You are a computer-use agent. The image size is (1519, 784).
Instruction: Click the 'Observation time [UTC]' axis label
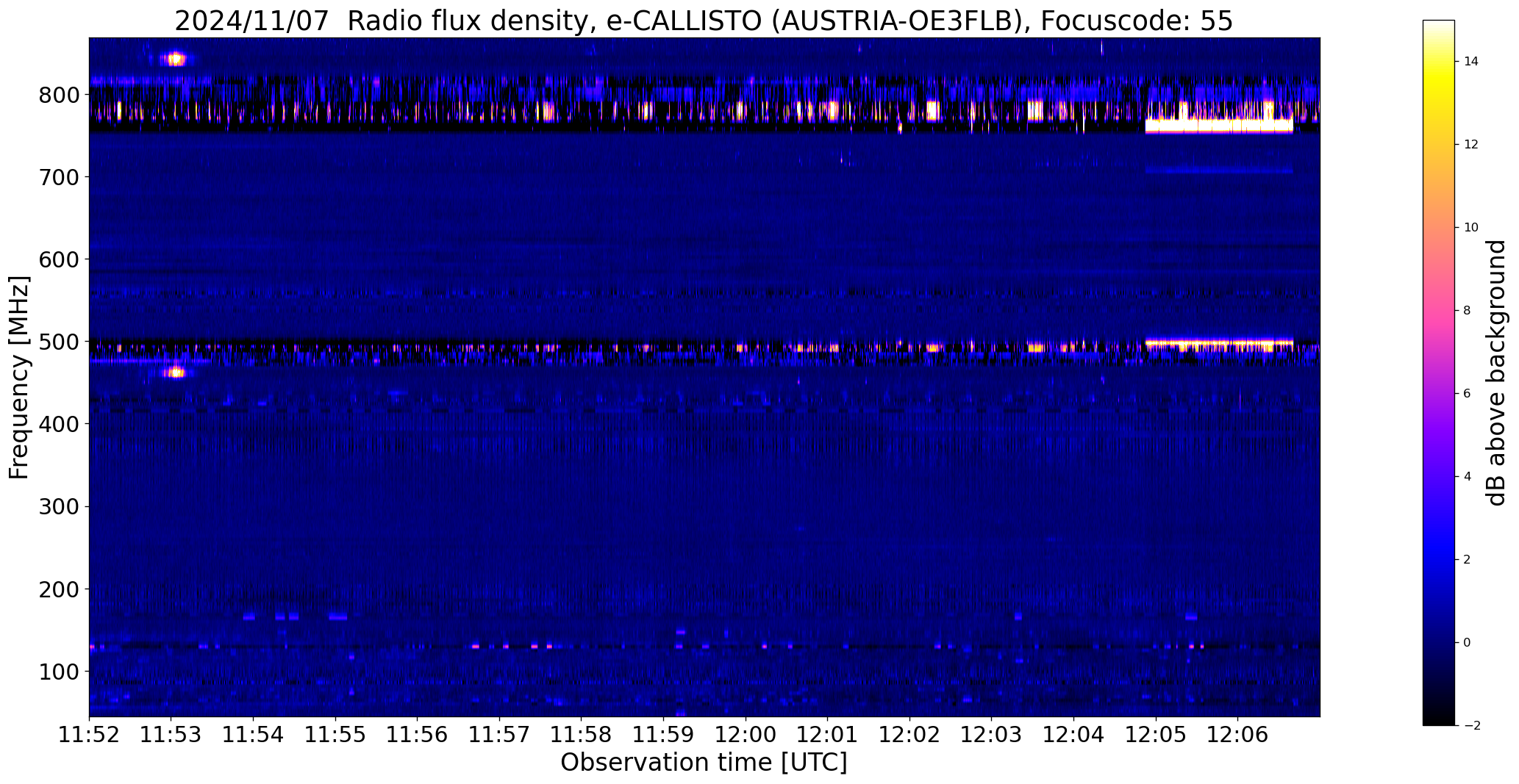click(704, 763)
